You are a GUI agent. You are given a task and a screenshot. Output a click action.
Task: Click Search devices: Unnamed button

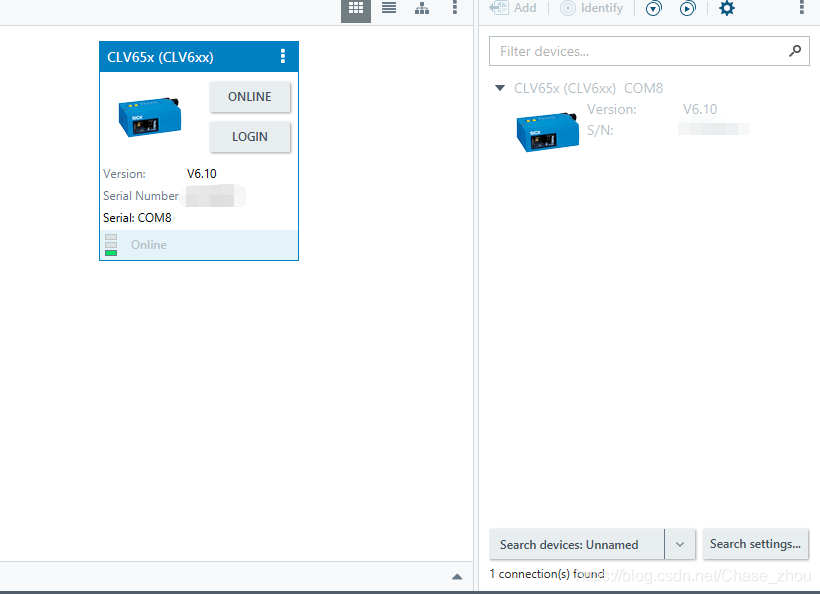pyautogui.click(x=577, y=544)
